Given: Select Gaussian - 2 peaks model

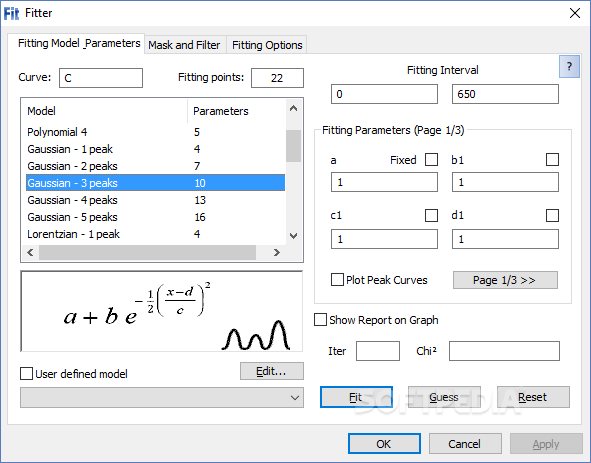Looking at the screenshot, I should point(155,166).
